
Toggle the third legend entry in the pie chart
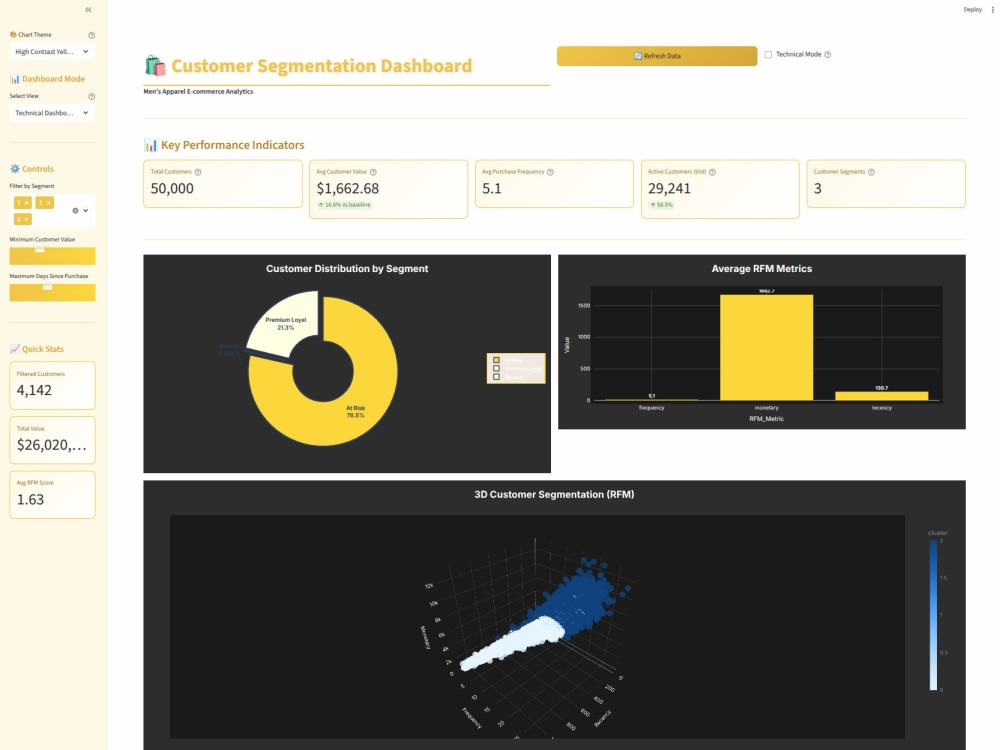[x=515, y=377]
